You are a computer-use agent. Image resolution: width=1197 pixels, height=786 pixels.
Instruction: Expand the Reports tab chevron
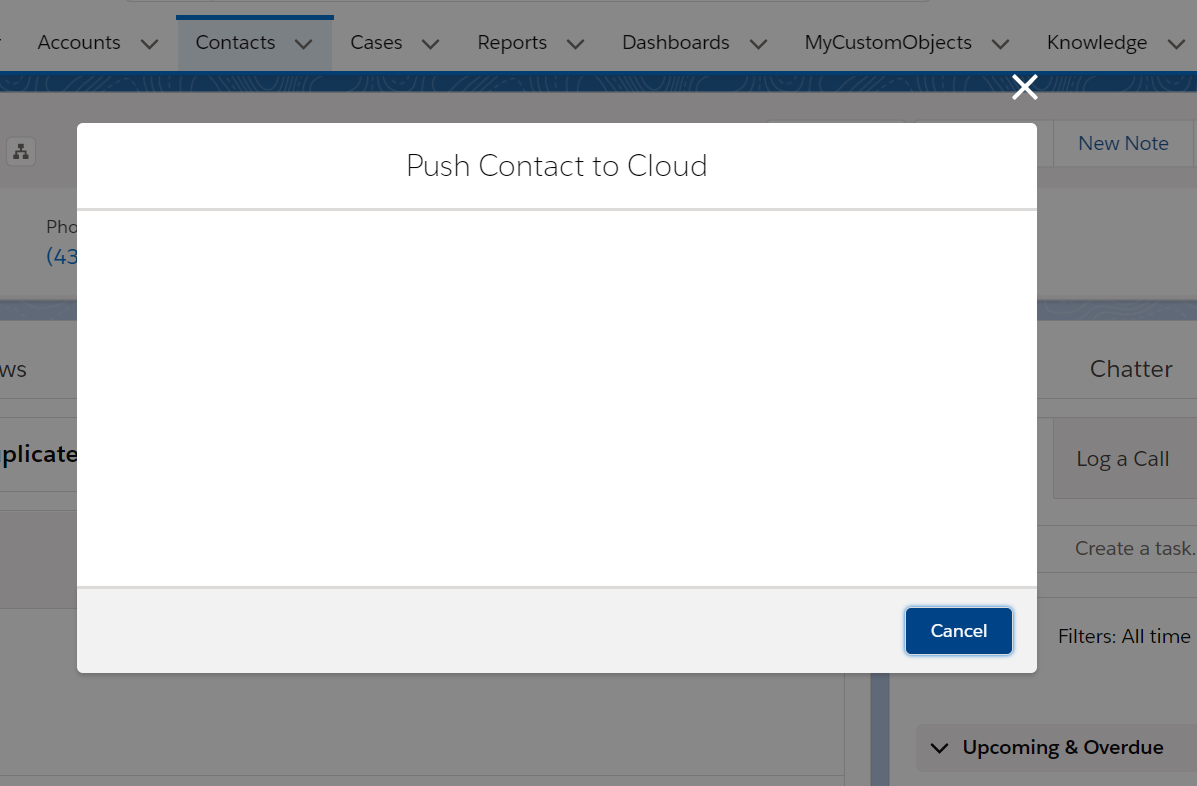[x=575, y=44]
